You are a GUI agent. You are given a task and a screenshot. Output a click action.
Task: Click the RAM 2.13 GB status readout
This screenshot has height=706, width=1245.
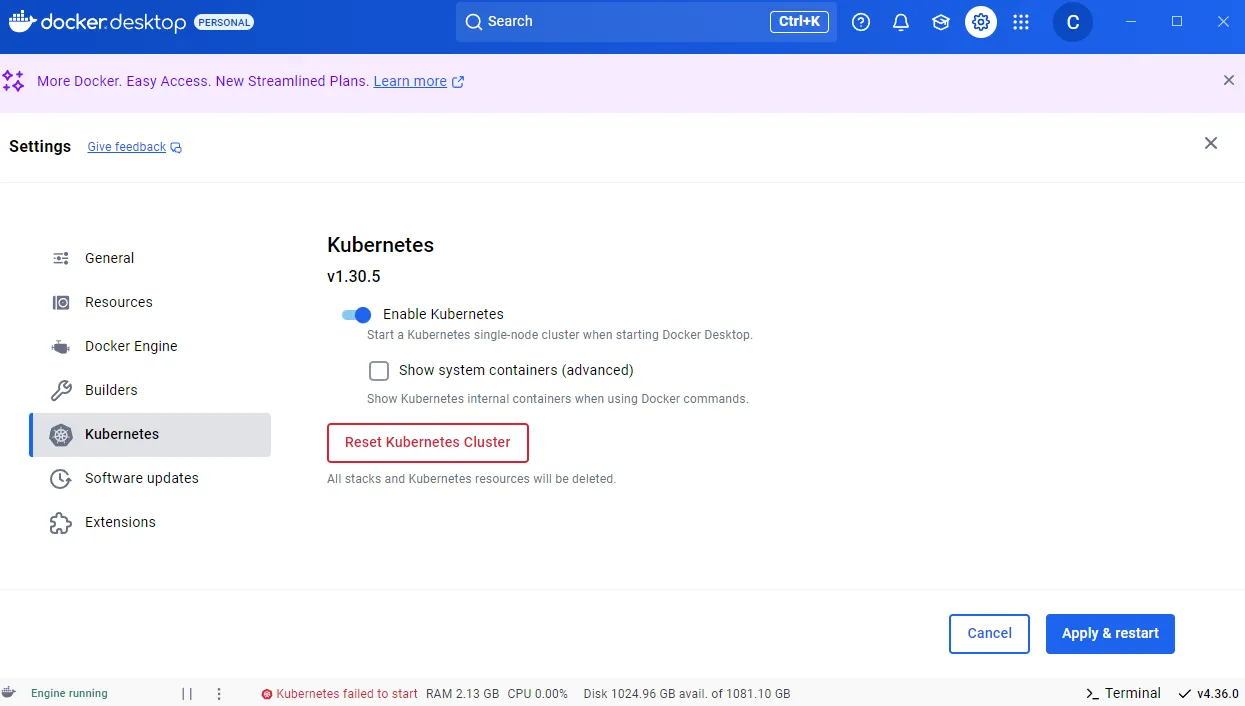point(462,693)
